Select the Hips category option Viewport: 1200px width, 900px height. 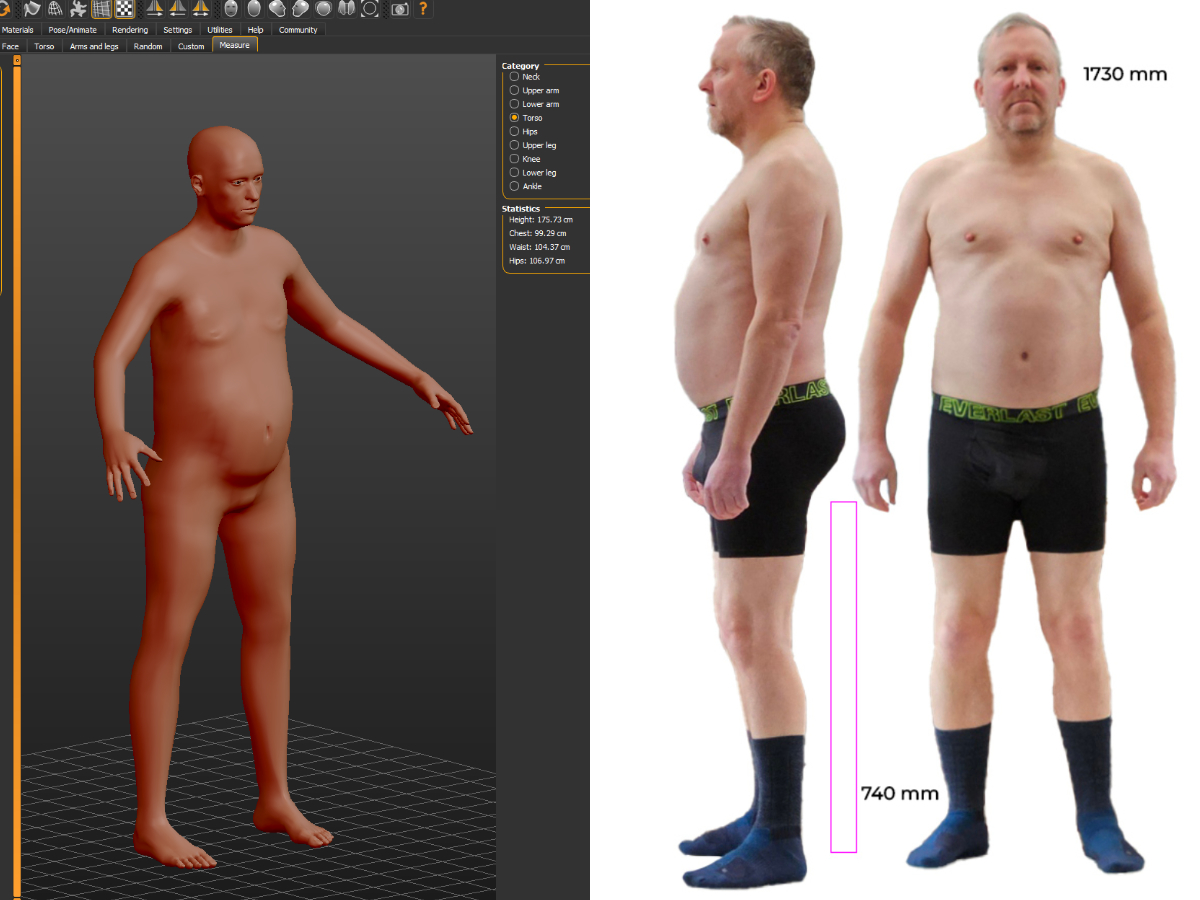tap(515, 132)
